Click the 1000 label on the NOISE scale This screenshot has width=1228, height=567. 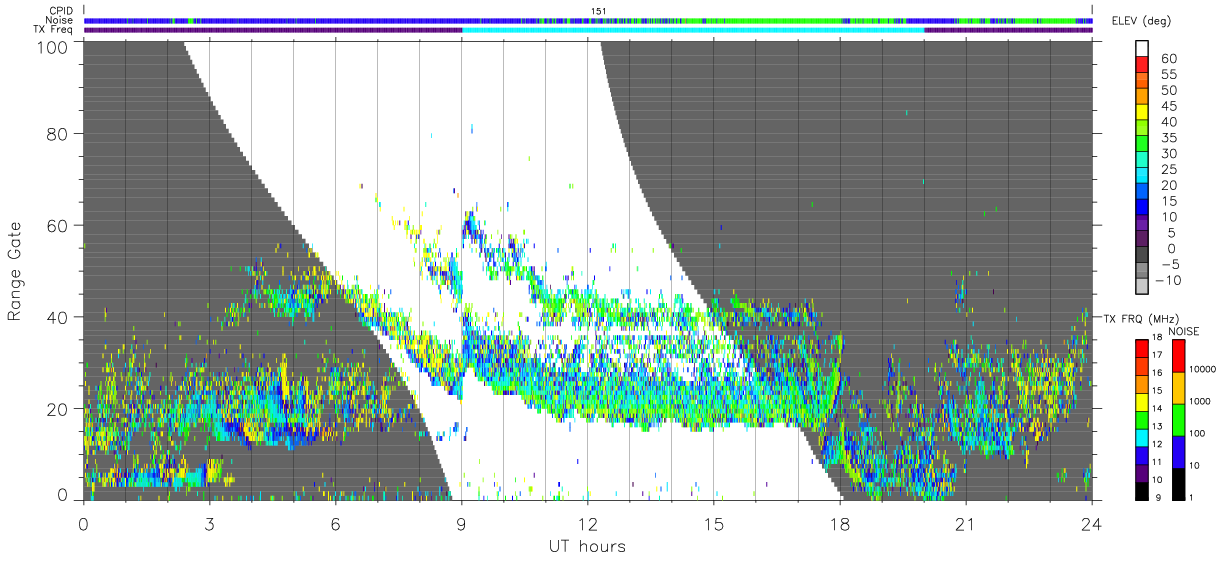(x=1201, y=402)
